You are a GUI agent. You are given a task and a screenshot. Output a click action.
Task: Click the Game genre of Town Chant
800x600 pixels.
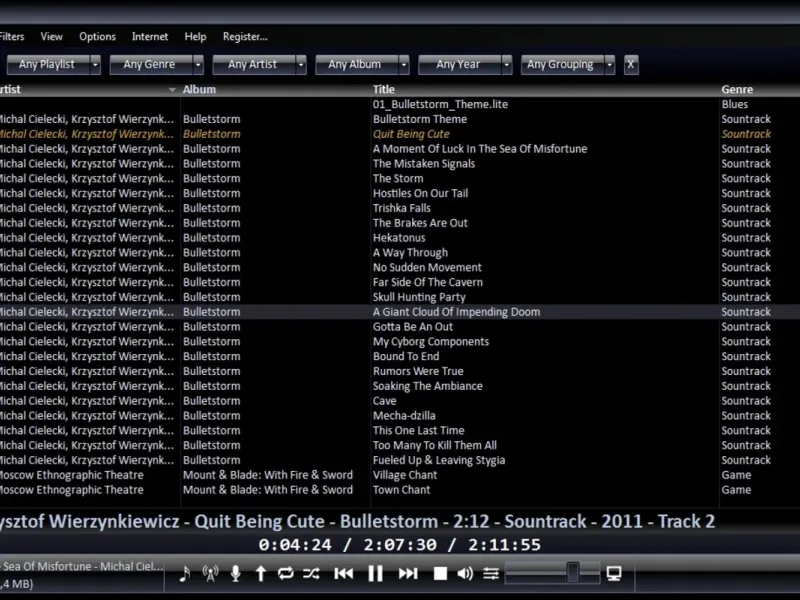(736, 490)
